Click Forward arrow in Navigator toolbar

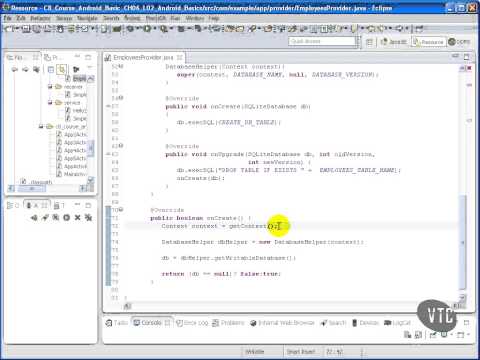coord(25,69)
